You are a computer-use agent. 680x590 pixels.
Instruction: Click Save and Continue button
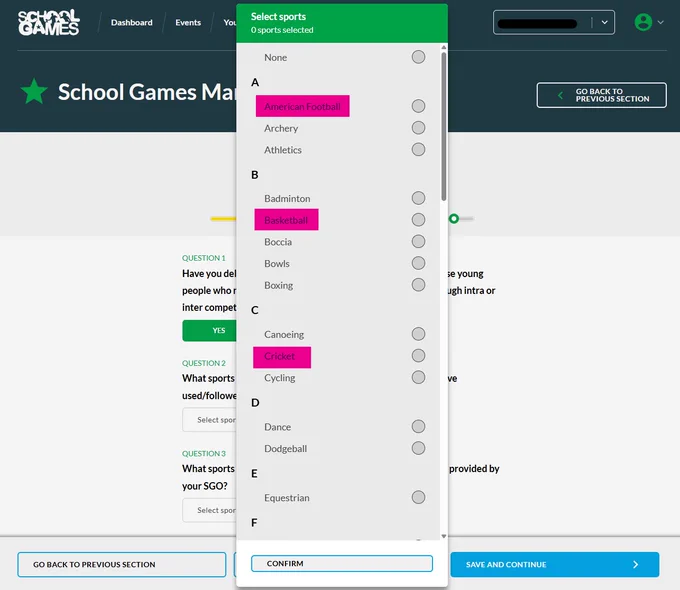click(x=555, y=564)
